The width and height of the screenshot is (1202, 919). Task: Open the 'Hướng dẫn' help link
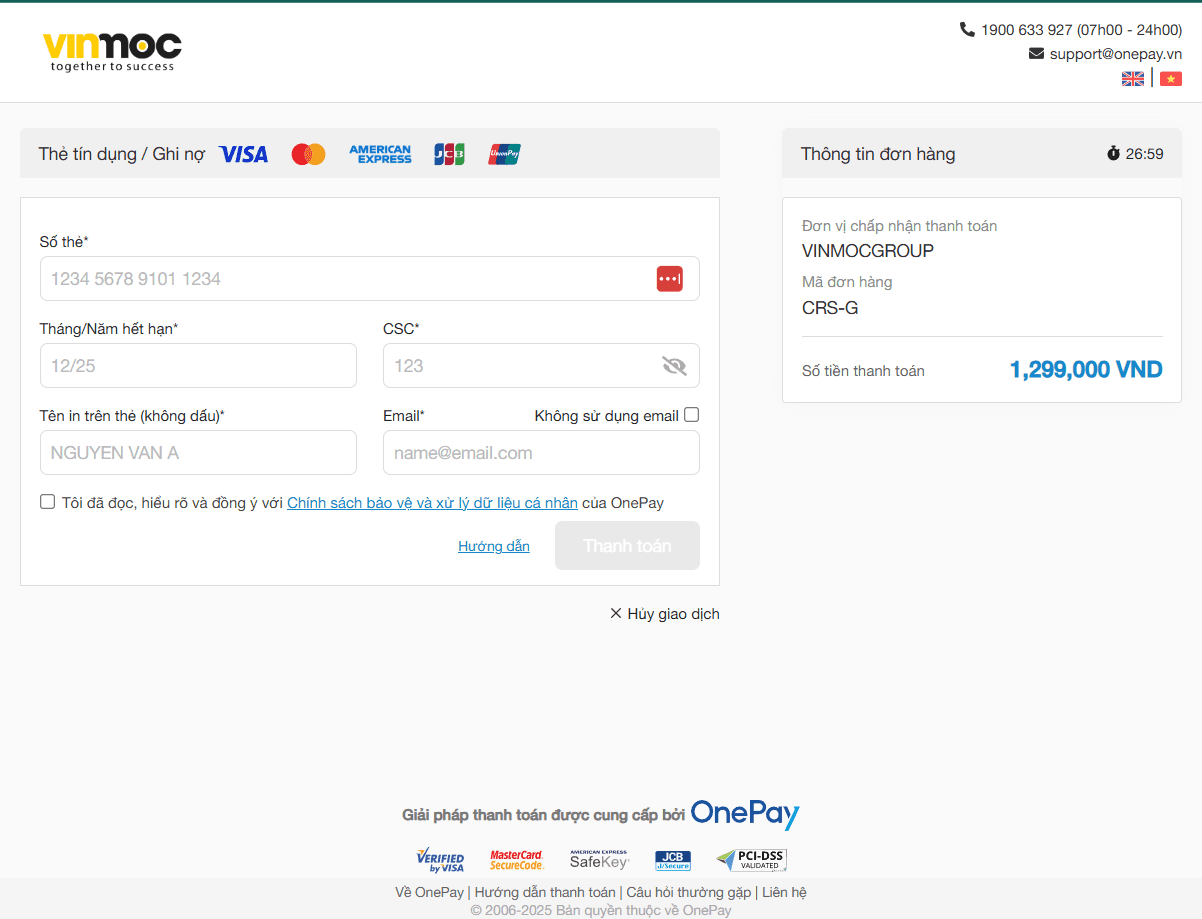[x=494, y=546]
